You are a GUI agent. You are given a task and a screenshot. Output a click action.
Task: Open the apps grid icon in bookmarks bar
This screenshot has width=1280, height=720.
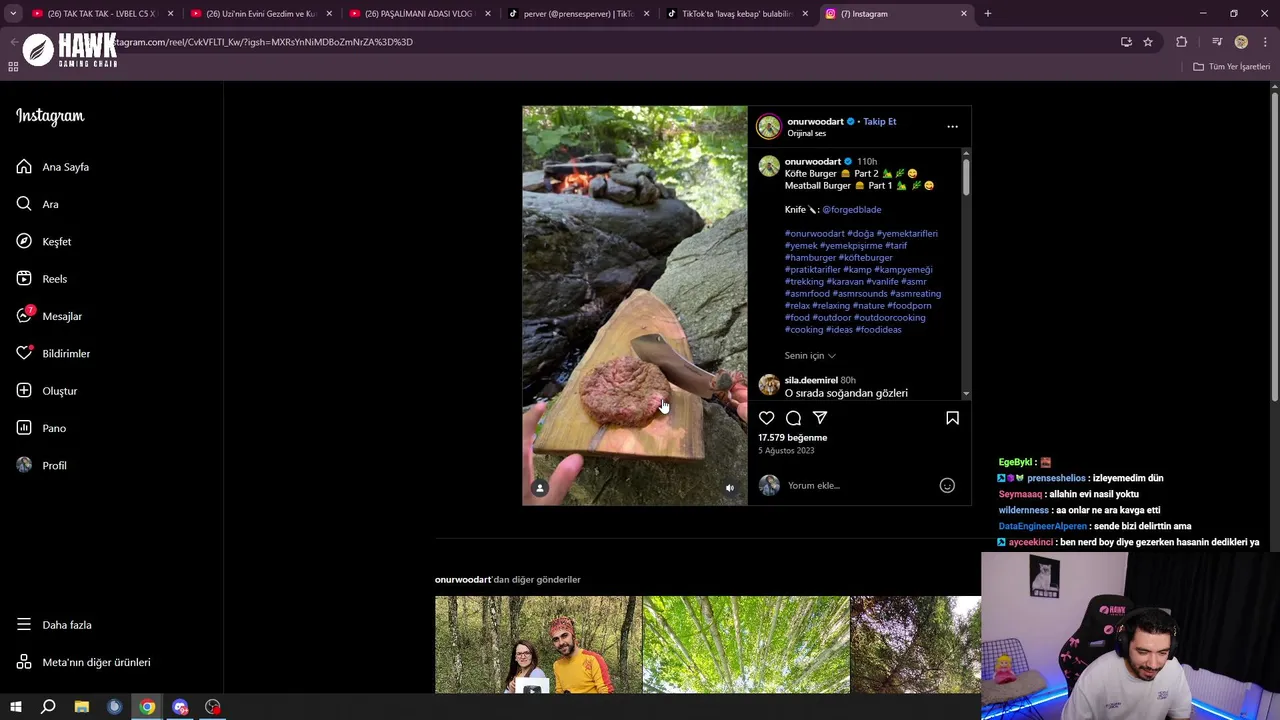[13, 67]
